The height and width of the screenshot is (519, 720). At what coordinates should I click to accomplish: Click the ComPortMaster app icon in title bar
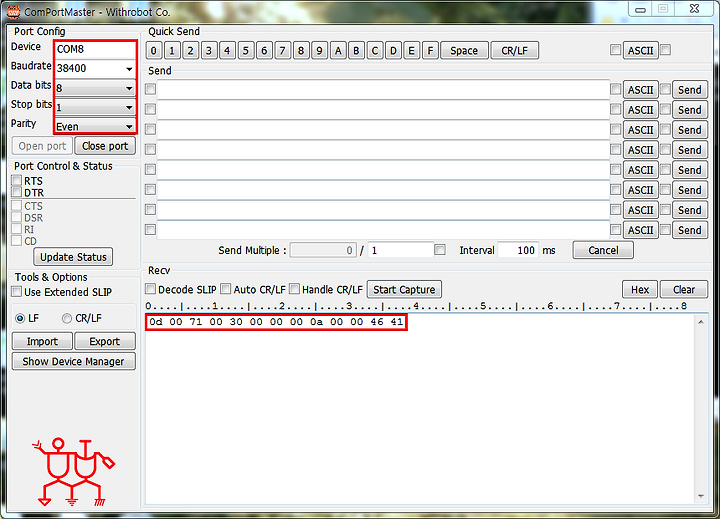pos(13,11)
